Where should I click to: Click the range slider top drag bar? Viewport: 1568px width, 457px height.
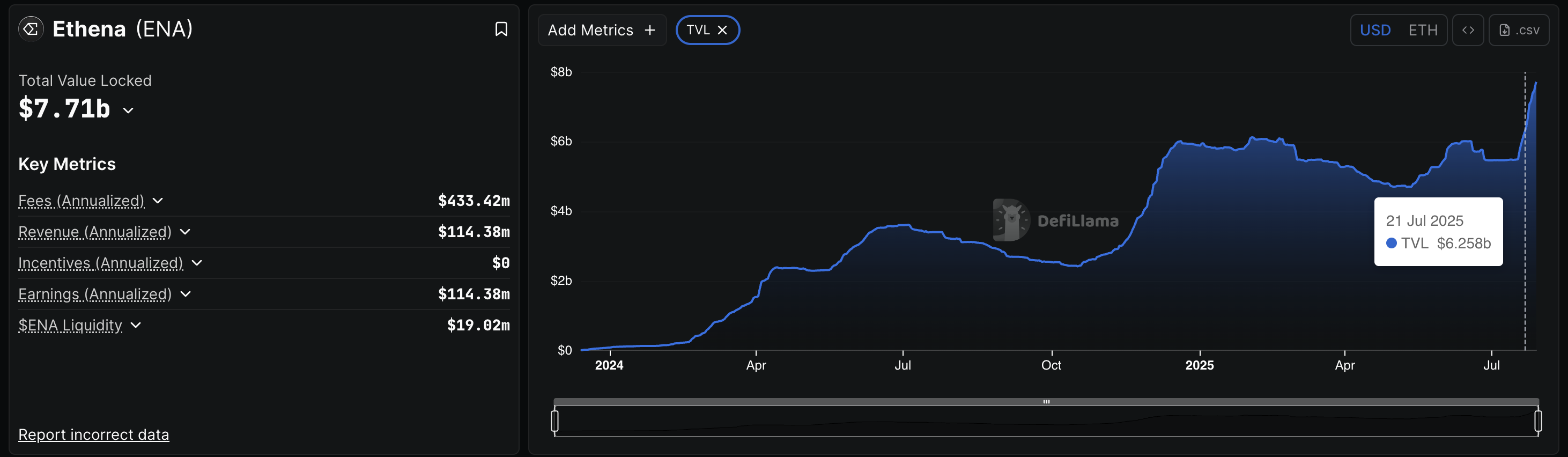pos(1046,402)
